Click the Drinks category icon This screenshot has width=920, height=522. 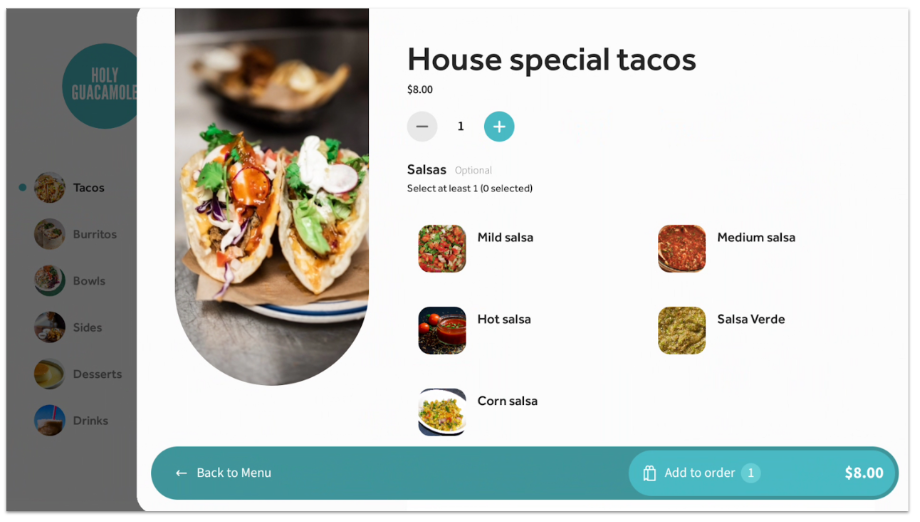pyautogui.click(x=49, y=421)
